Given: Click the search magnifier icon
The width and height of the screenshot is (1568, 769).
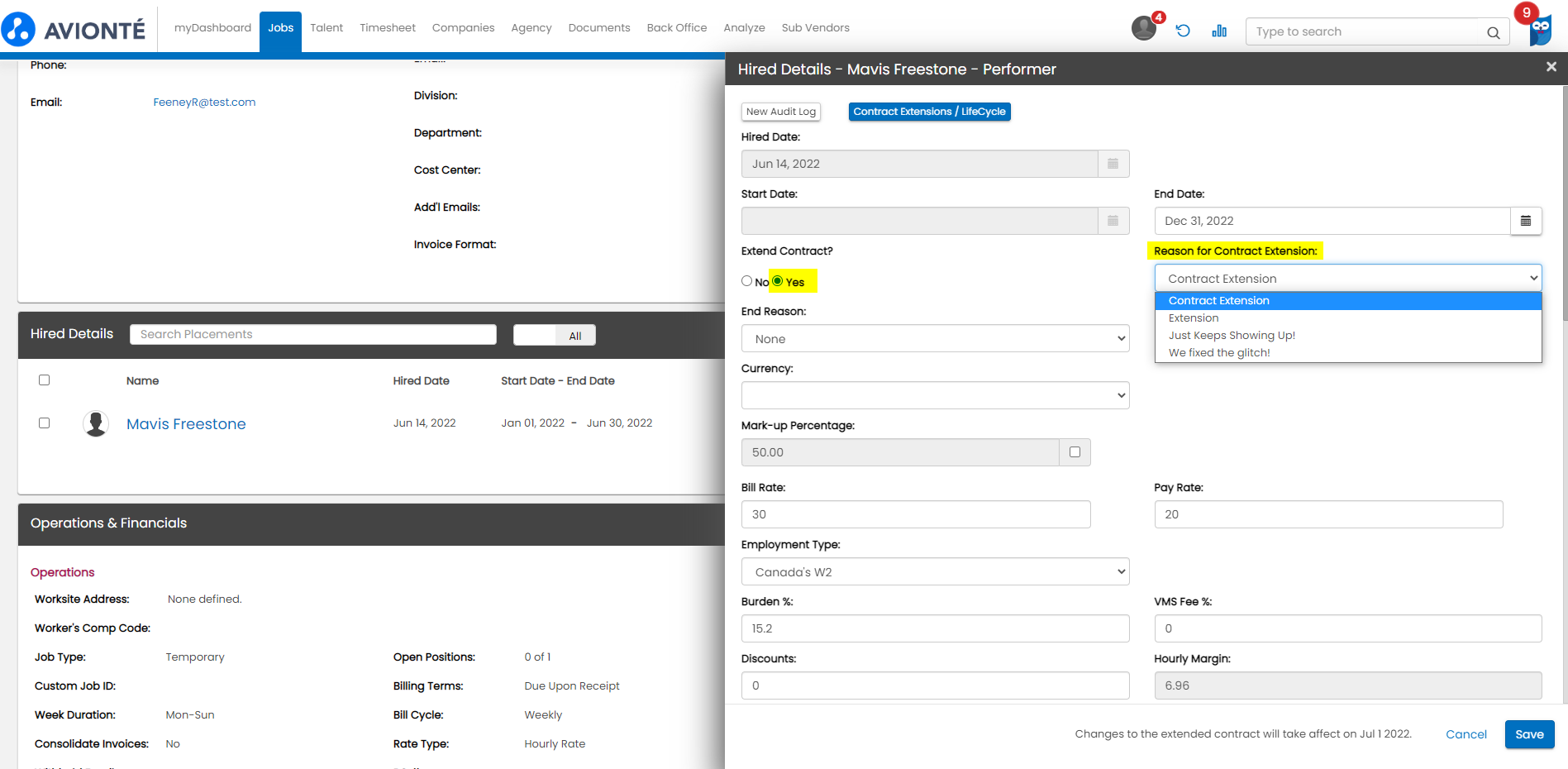Looking at the screenshot, I should (1493, 32).
